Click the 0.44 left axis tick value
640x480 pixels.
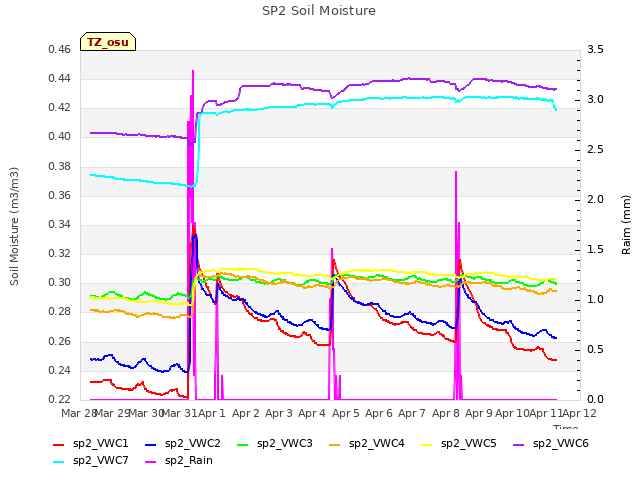60,78
